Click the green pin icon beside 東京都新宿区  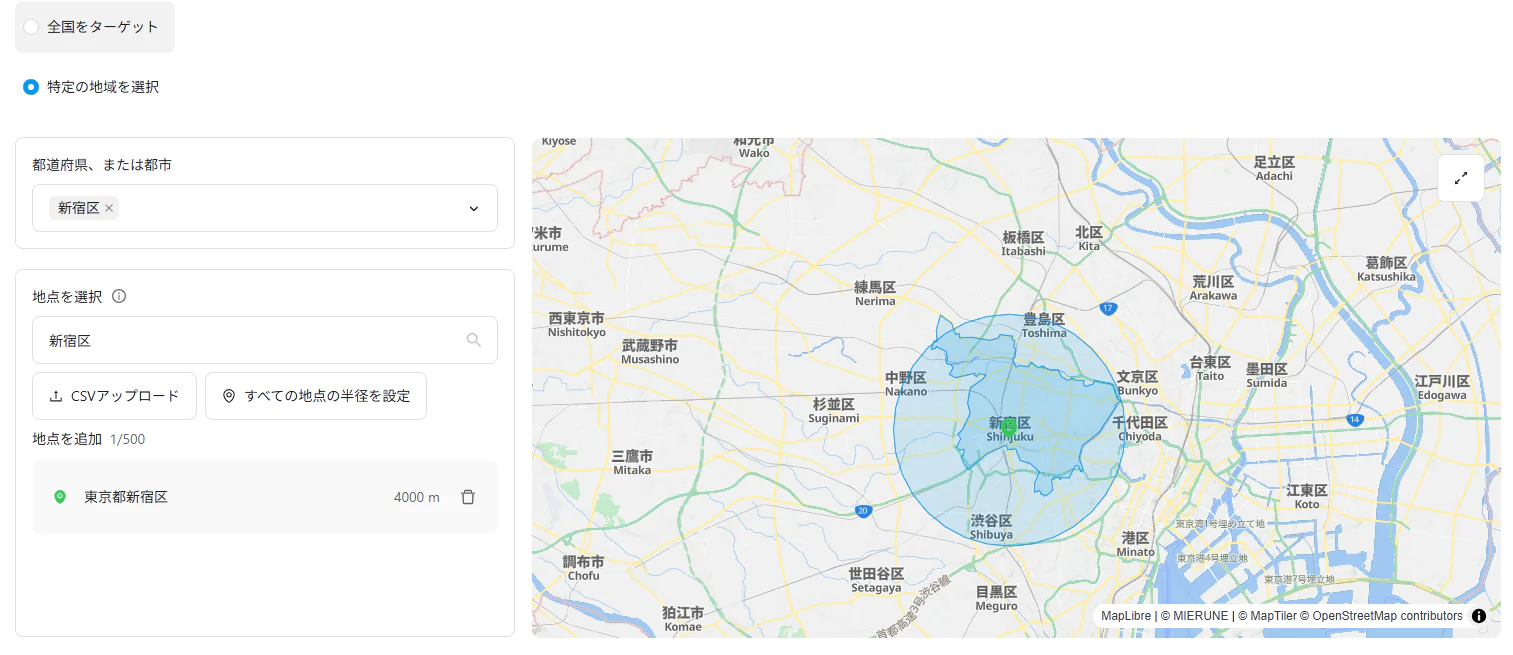pyautogui.click(x=59, y=497)
